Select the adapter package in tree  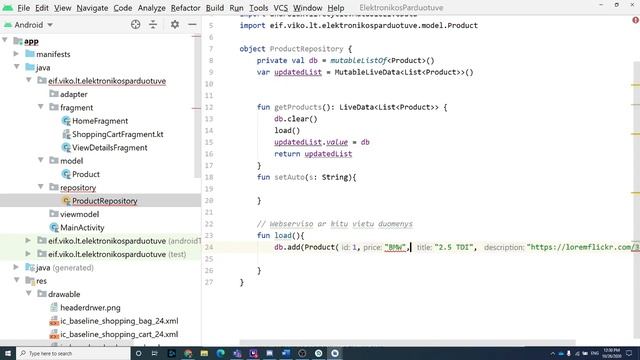pyautogui.click(x=73, y=94)
